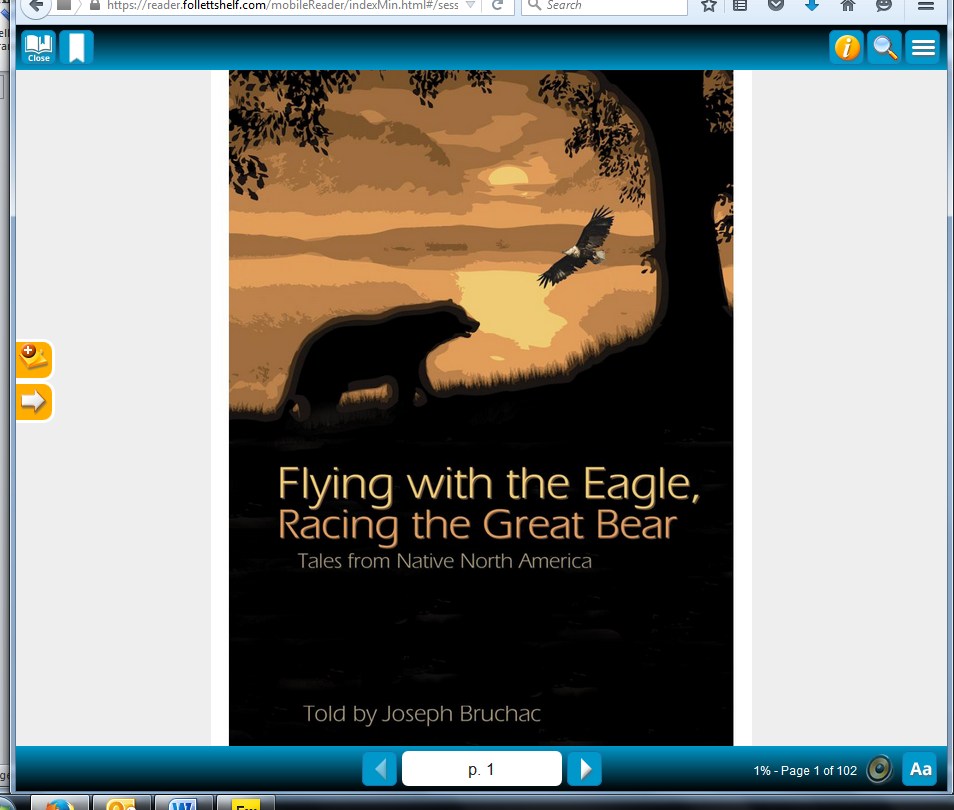The image size is (954, 810).
Task: Open search in book magnifier icon
Action: click(x=884, y=47)
